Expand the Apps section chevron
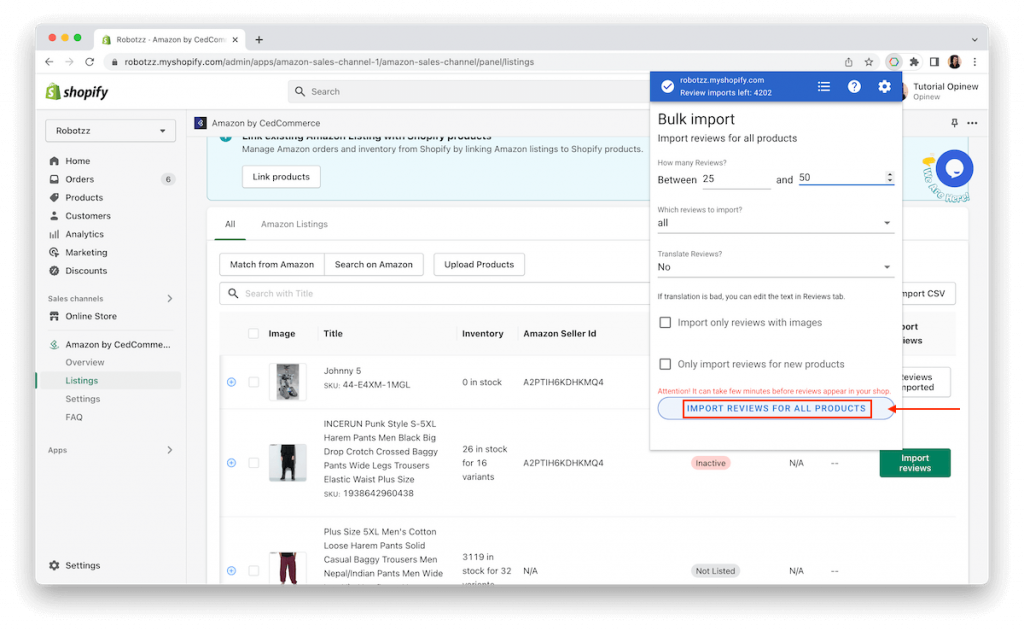Viewport: 1024px width, 631px height. pyautogui.click(x=170, y=450)
